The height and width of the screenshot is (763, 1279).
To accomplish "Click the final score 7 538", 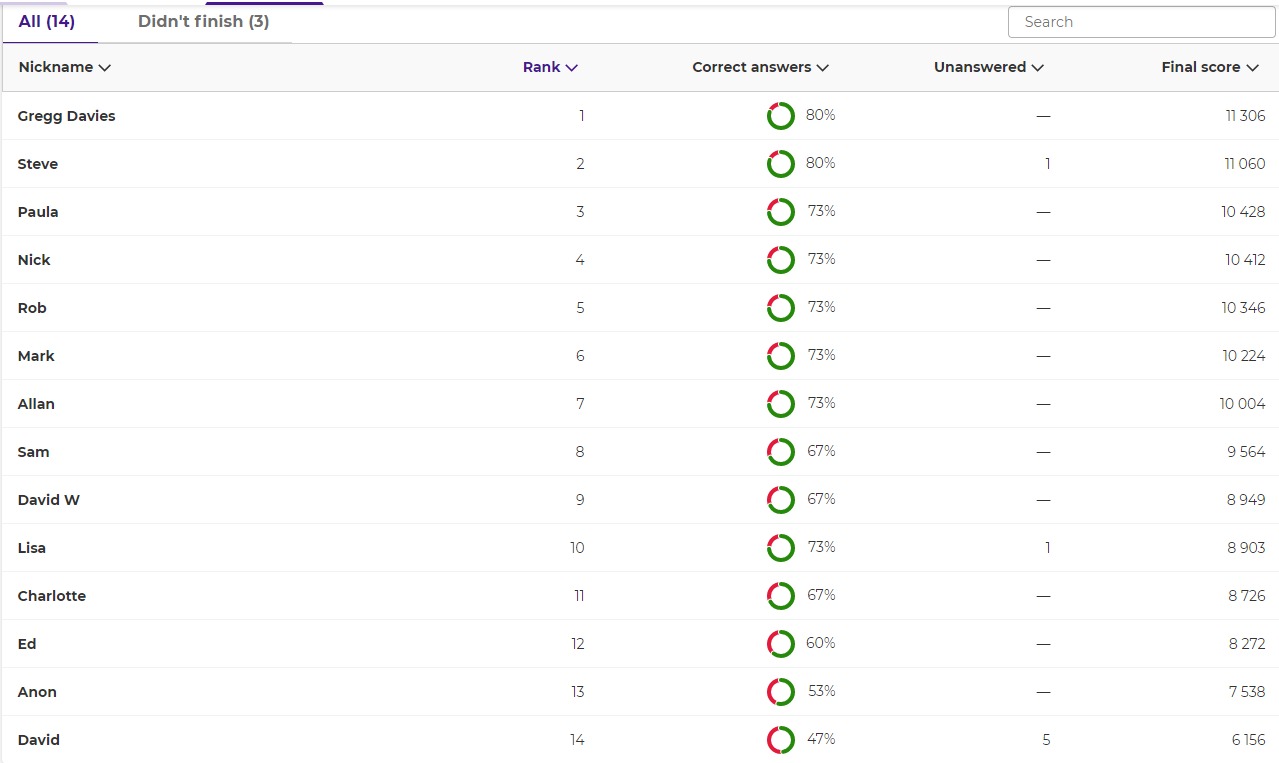I will click(1247, 692).
